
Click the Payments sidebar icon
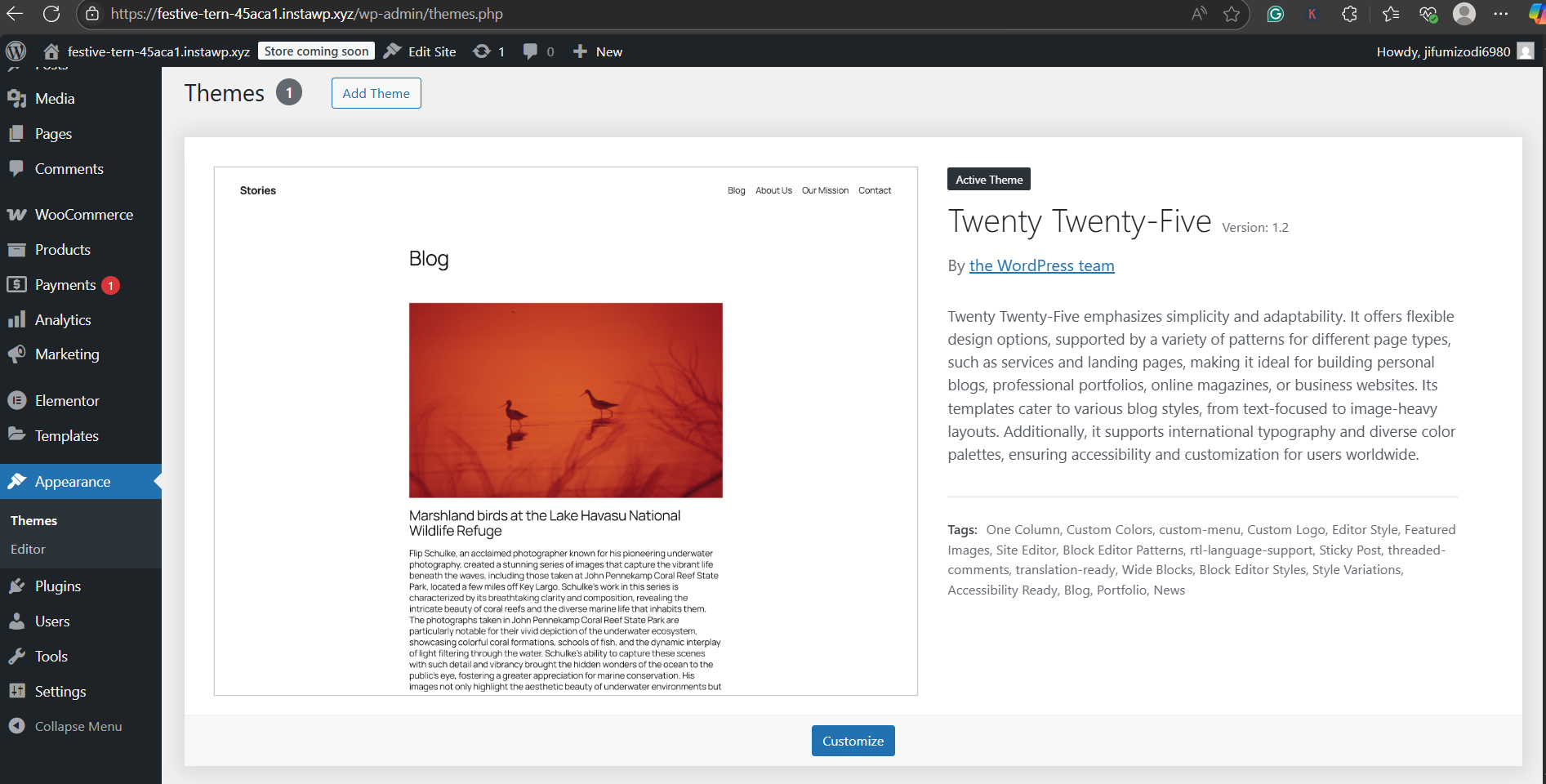pyautogui.click(x=16, y=284)
